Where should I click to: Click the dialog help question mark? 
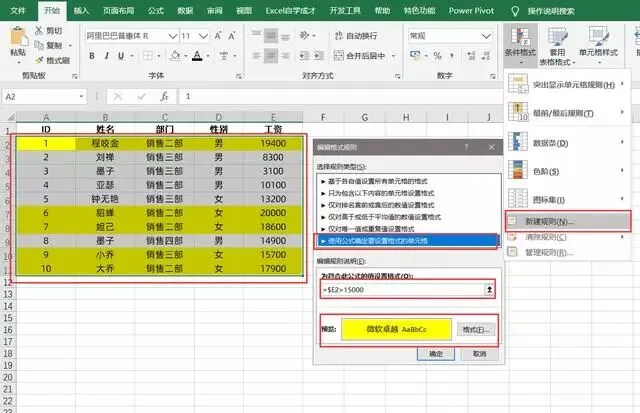[x=466, y=147]
